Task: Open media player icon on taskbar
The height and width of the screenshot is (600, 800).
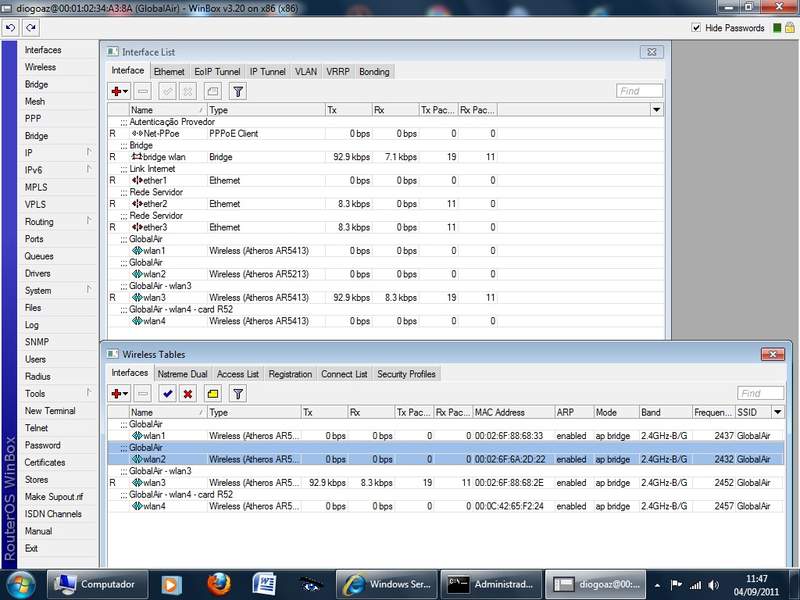Action: pyautogui.click(x=171, y=585)
